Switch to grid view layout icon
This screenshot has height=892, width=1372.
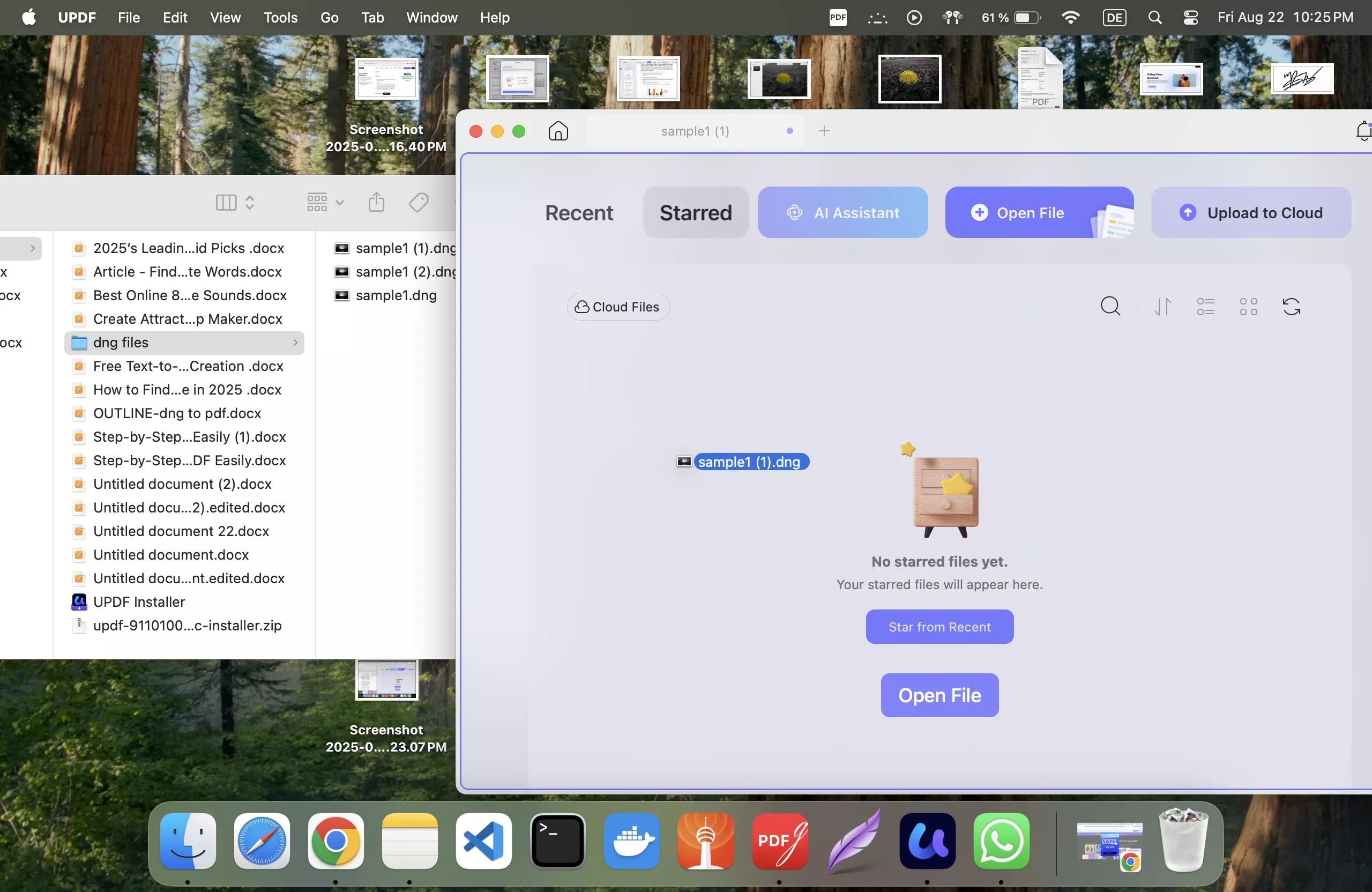(x=1248, y=306)
